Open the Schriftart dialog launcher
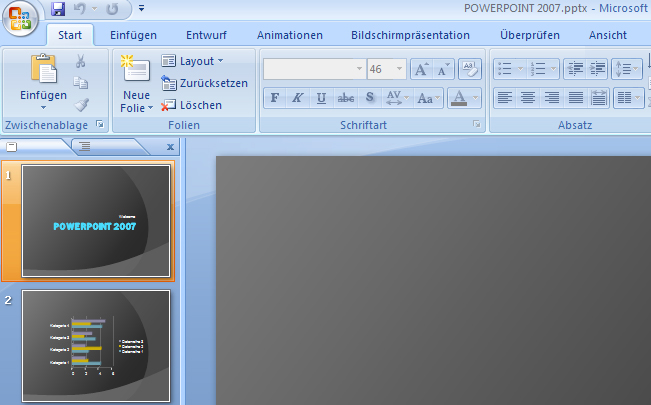The width and height of the screenshot is (651, 405). [477, 124]
